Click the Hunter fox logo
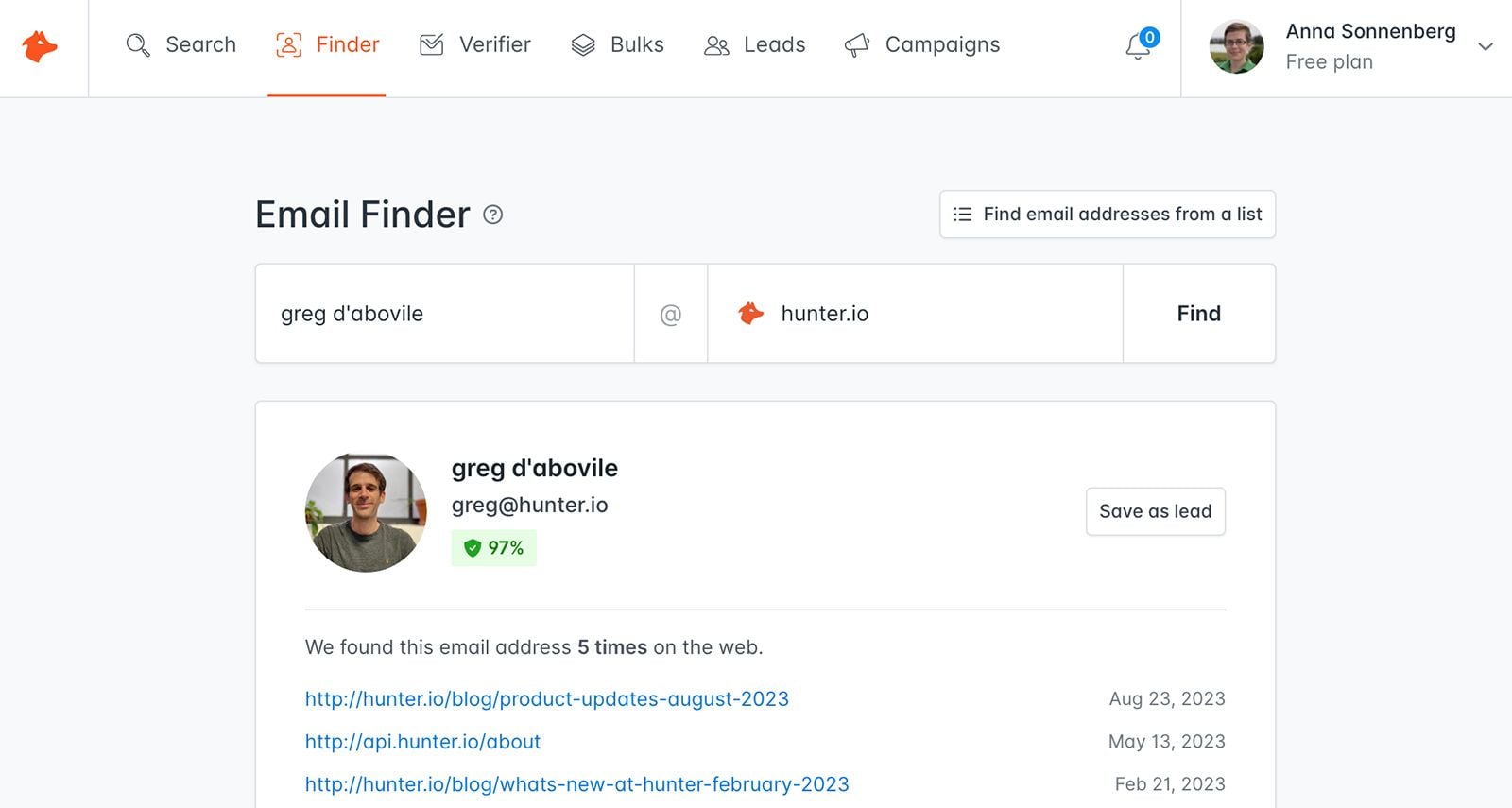 pos(40,46)
